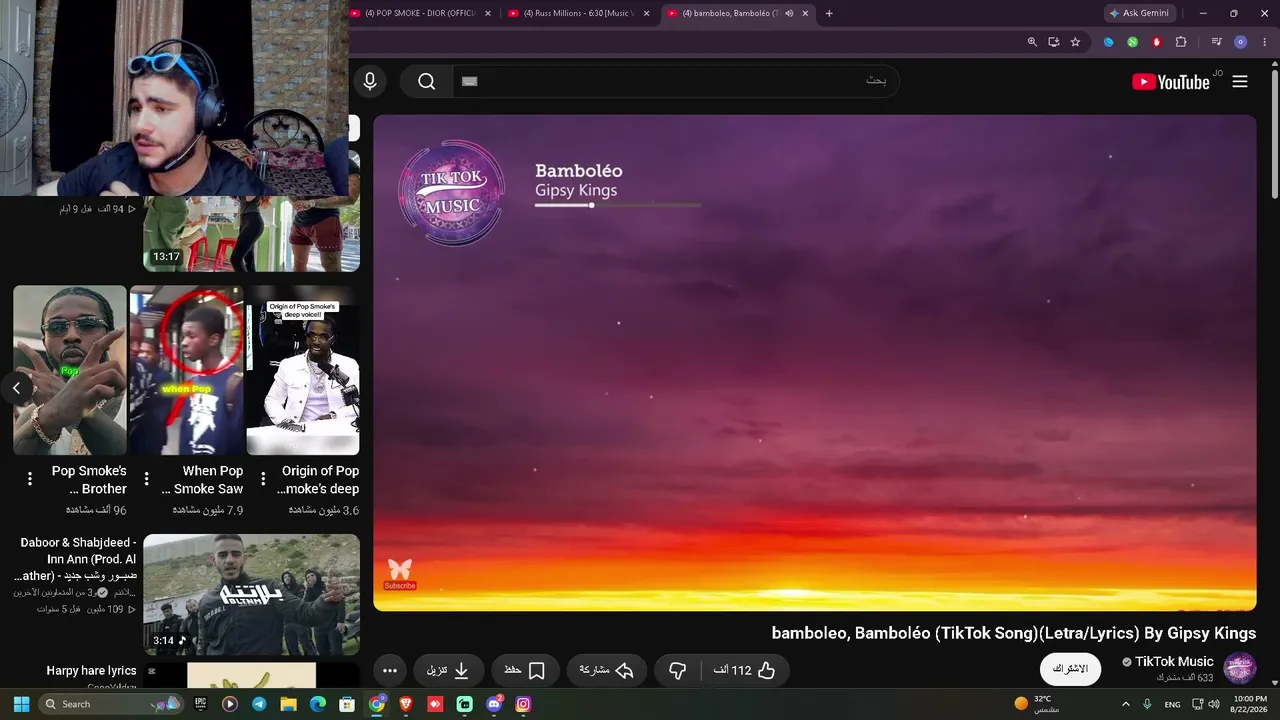Viewport: 1280px width, 720px height.
Task: Click the download (تنزيل) button
Action: 449,670
